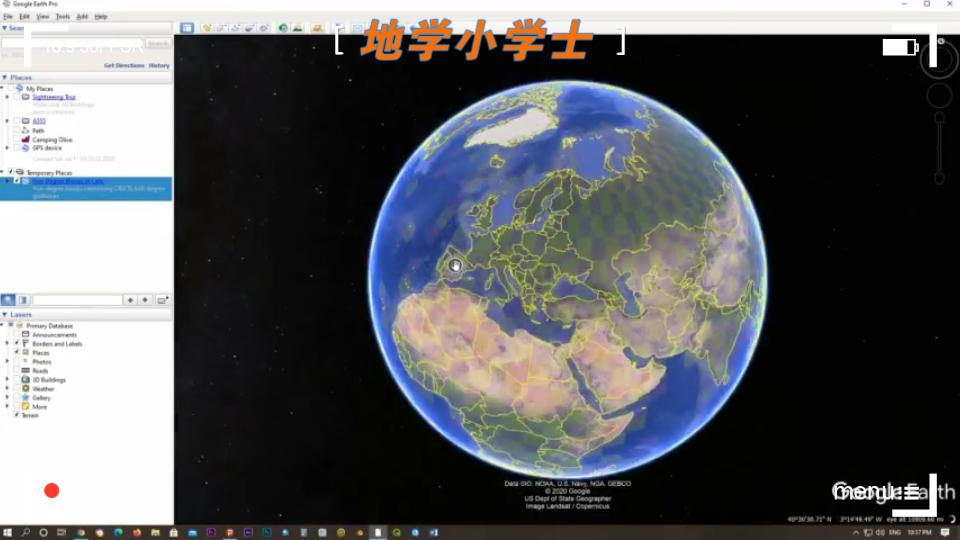
Task: Toggle the sidebar visibility toolbar icon
Action: 187,28
